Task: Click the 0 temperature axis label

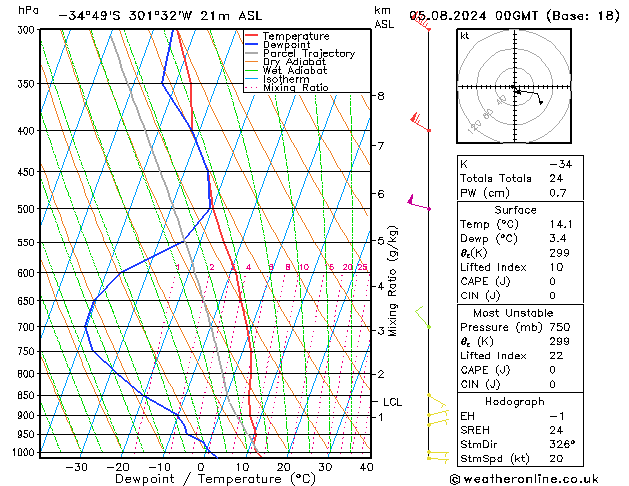Action: coord(201,467)
